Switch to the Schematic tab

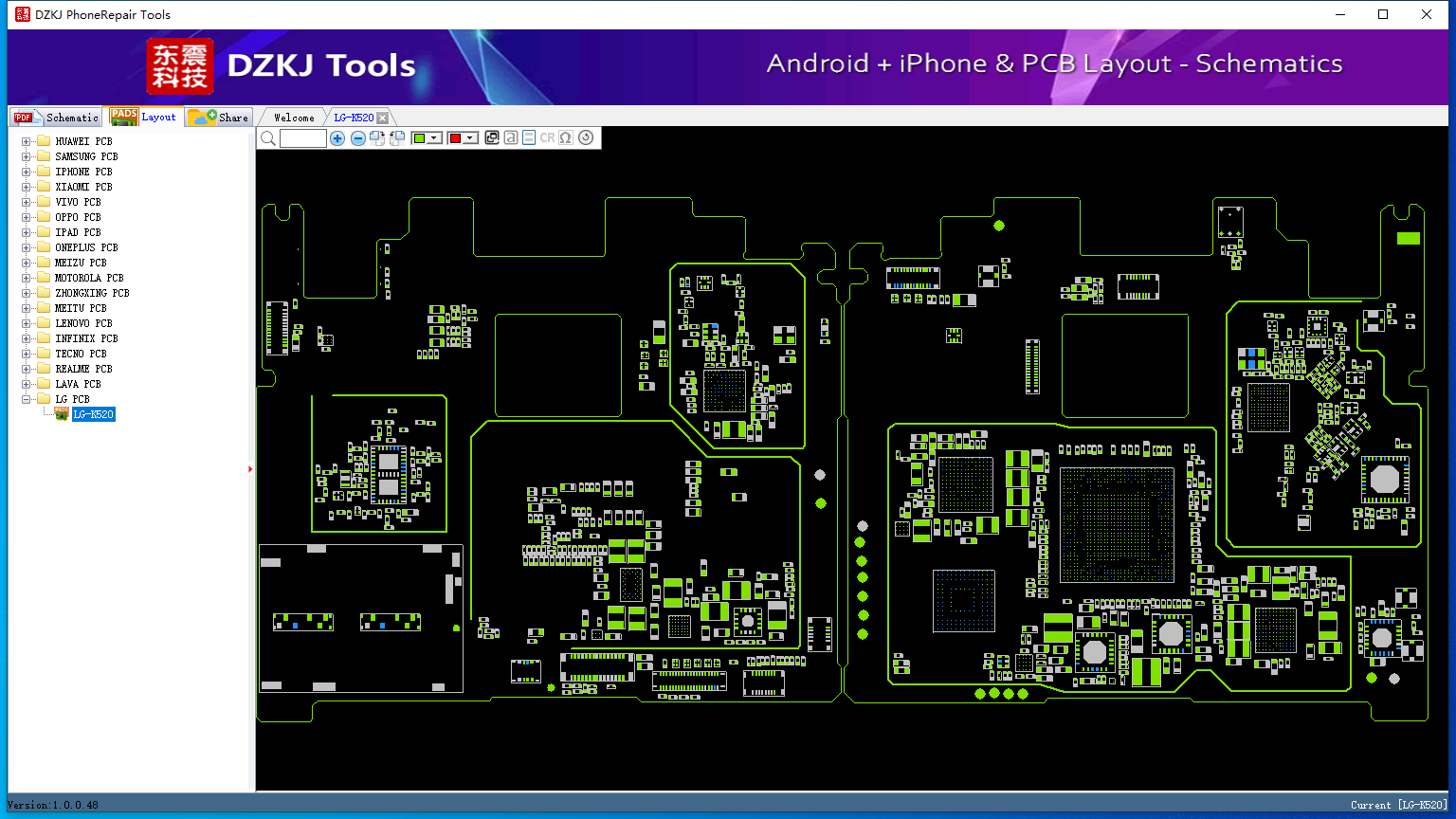[x=57, y=118]
